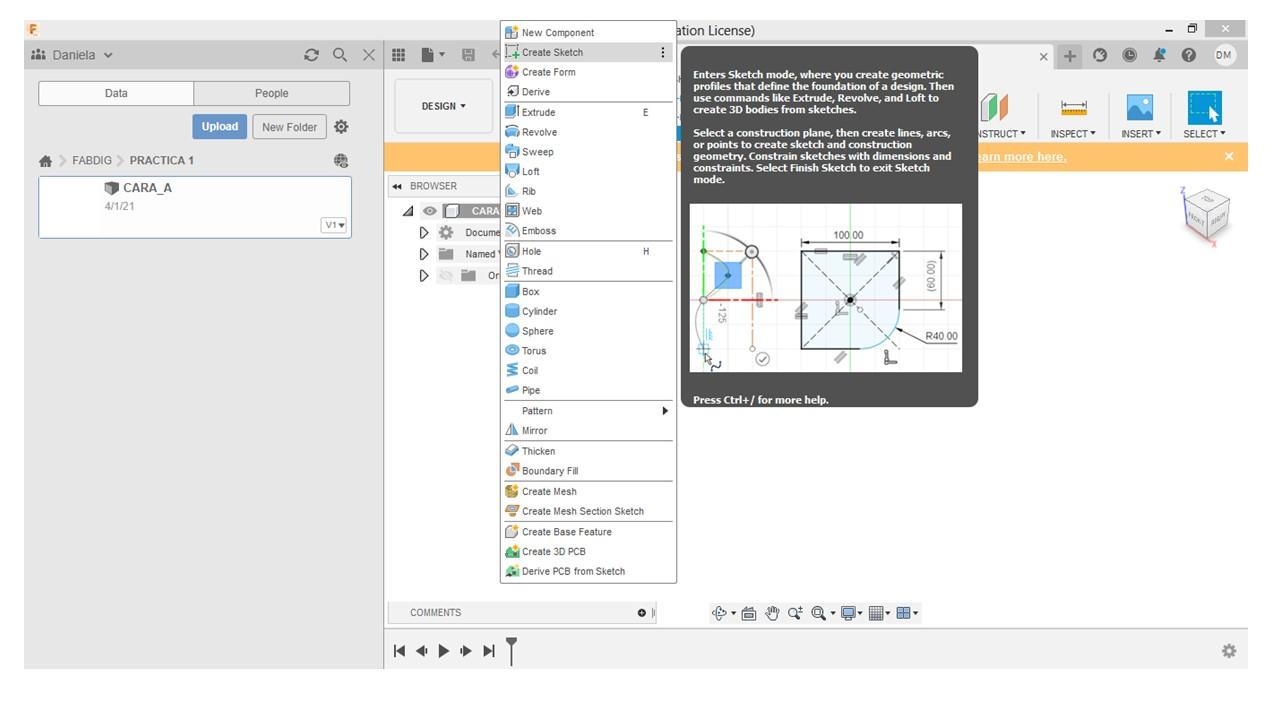Open the Pattern submenu
Viewport: 1280px width, 720px height.
point(588,411)
